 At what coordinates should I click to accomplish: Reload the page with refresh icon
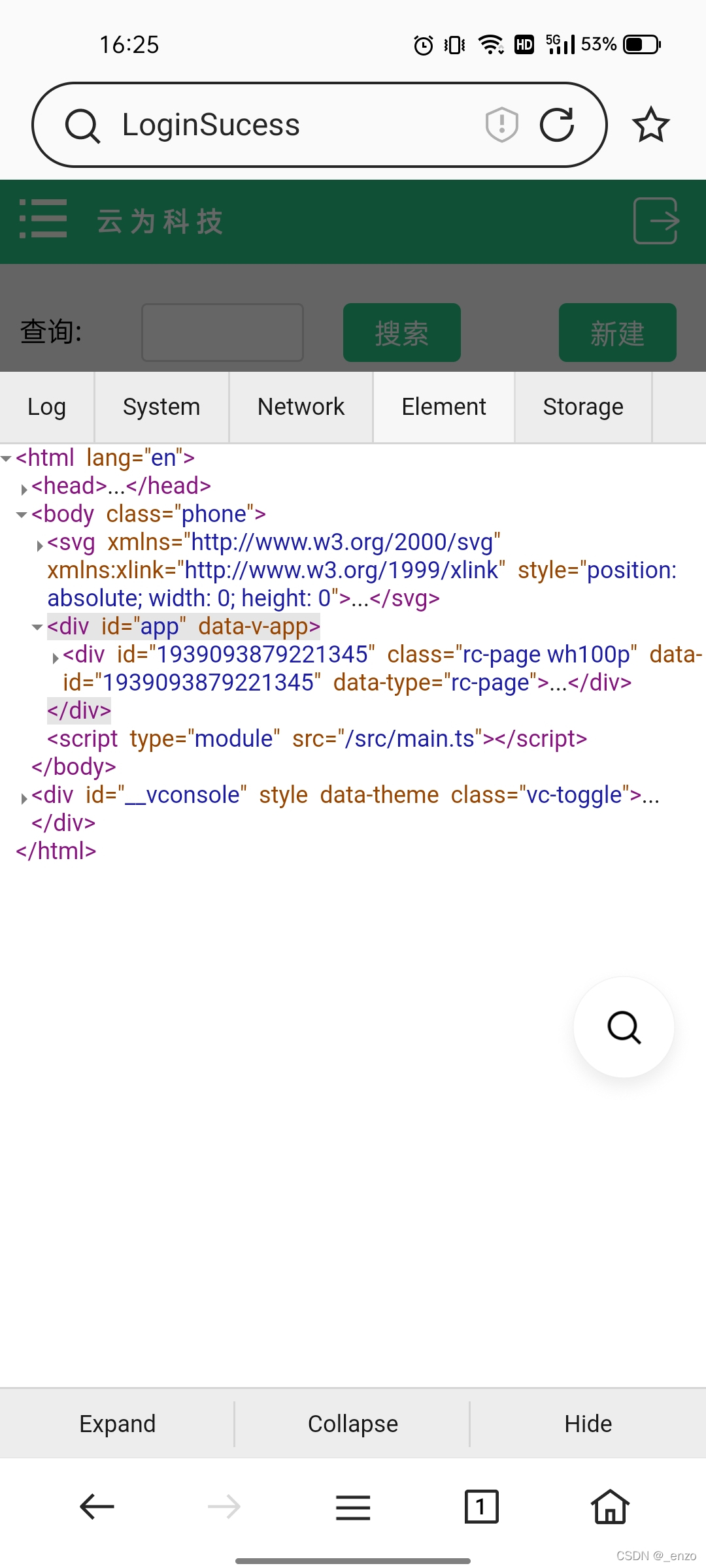[x=557, y=124]
